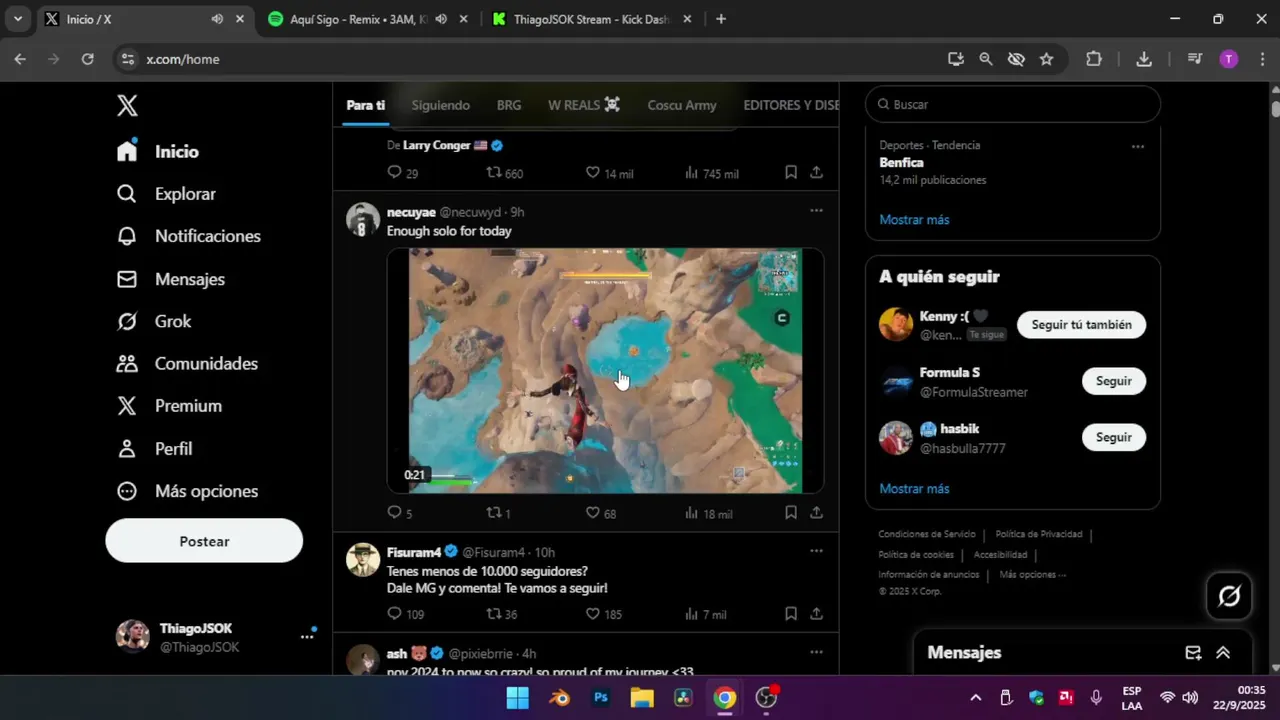Open Chrome tab search dropdown
Viewport: 1280px width, 720px height.
[x=17, y=19]
